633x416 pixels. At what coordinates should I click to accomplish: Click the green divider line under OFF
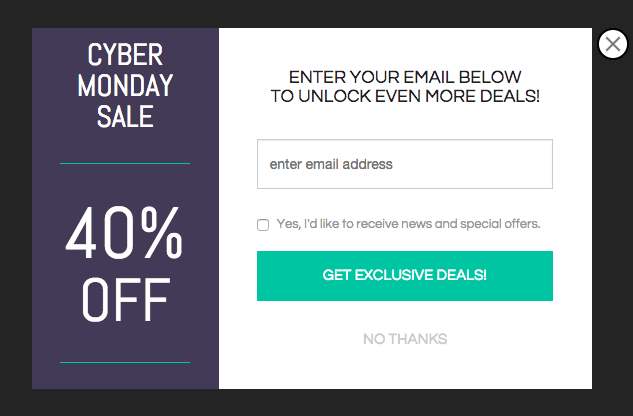125,362
